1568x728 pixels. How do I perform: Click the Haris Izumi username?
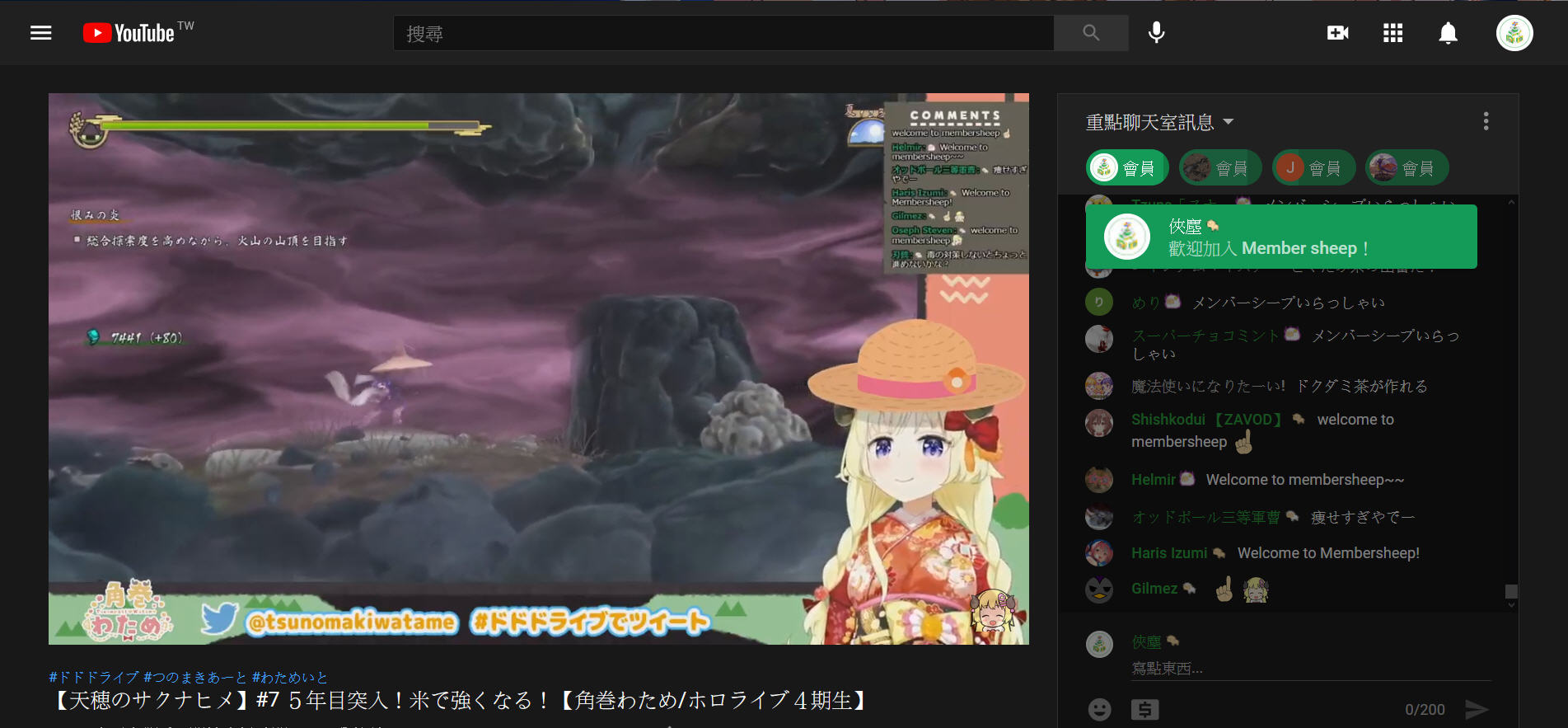(x=1169, y=553)
